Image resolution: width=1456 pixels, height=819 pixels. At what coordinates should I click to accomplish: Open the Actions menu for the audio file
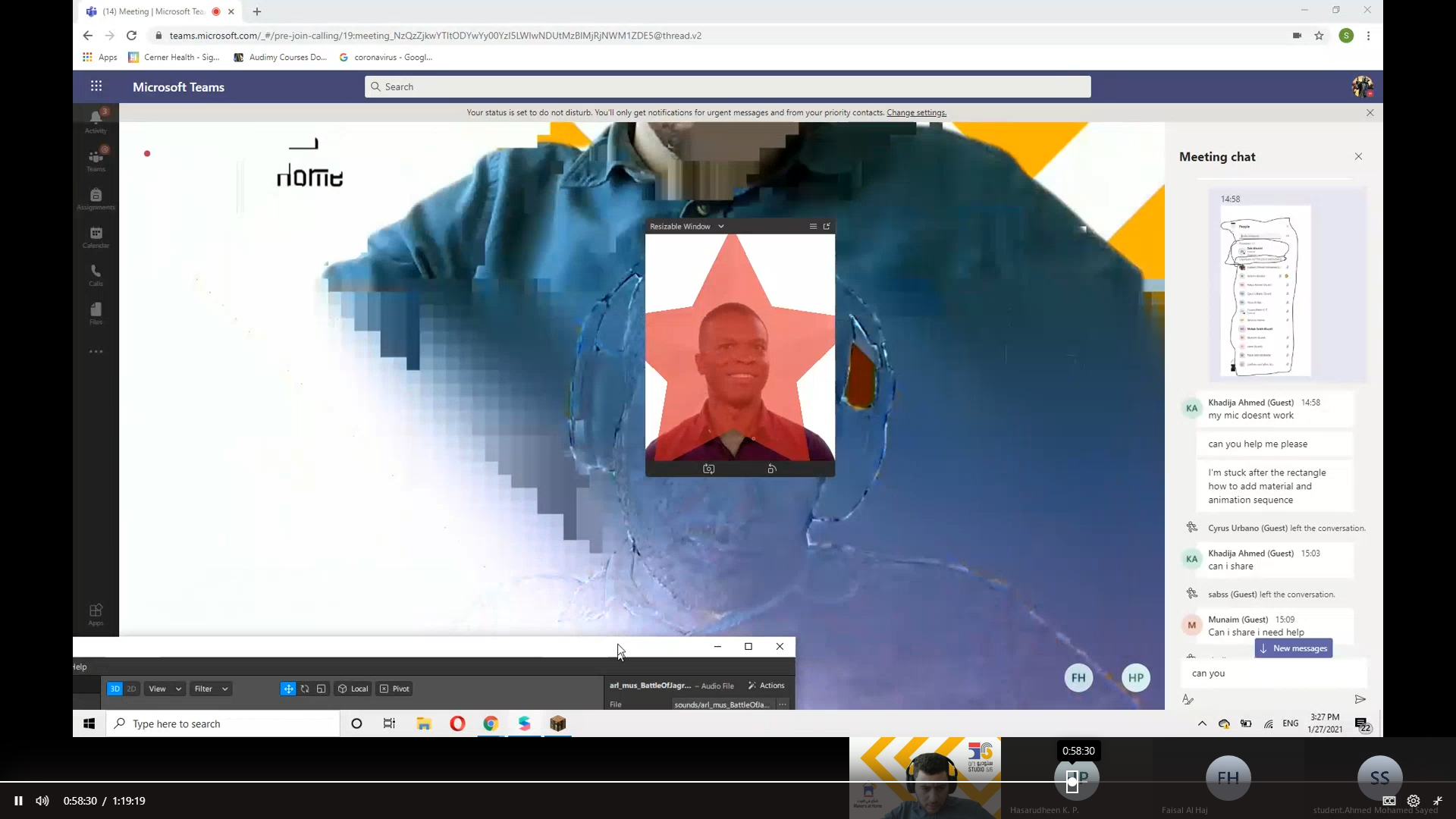(766, 686)
